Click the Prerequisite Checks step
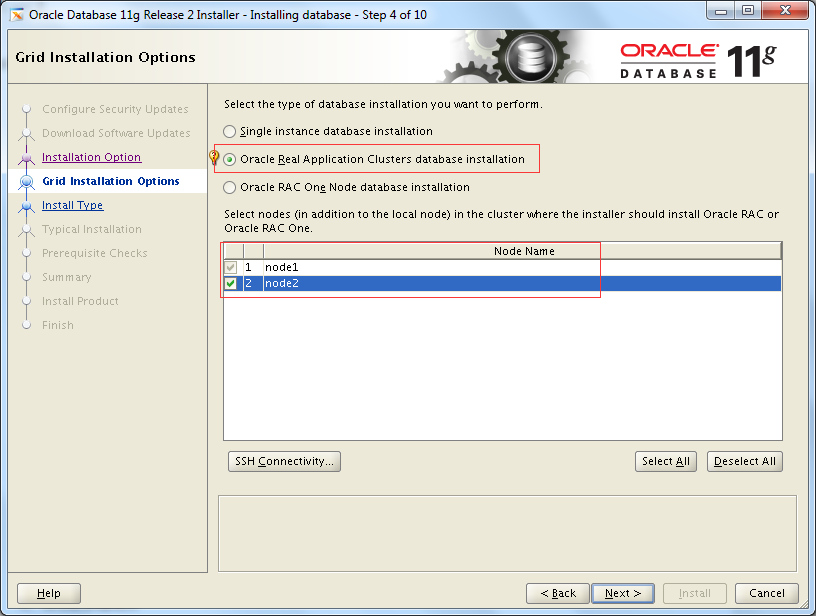 coord(95,253)
